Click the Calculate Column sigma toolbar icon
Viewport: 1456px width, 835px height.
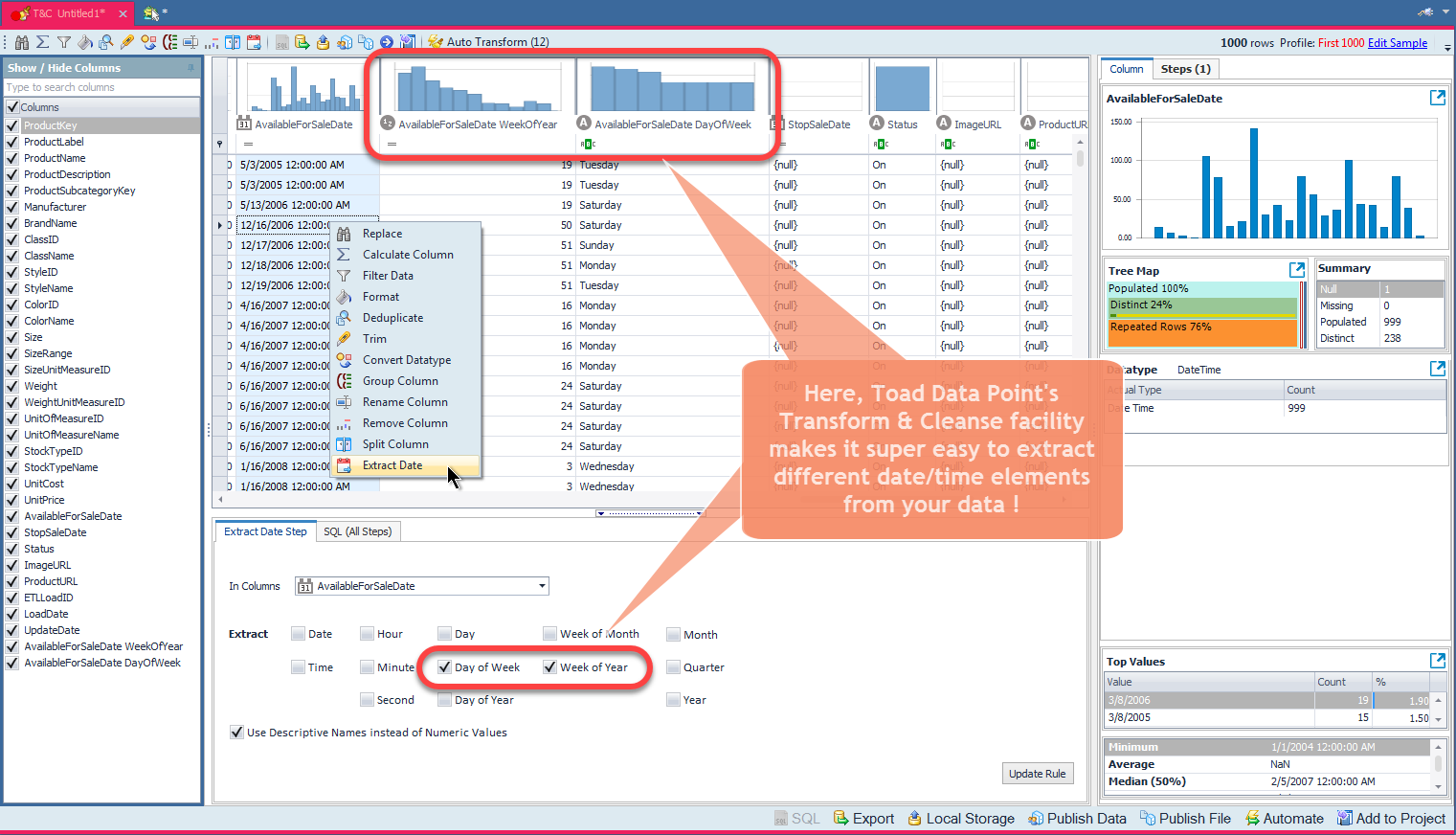click(x=43, y=42)
